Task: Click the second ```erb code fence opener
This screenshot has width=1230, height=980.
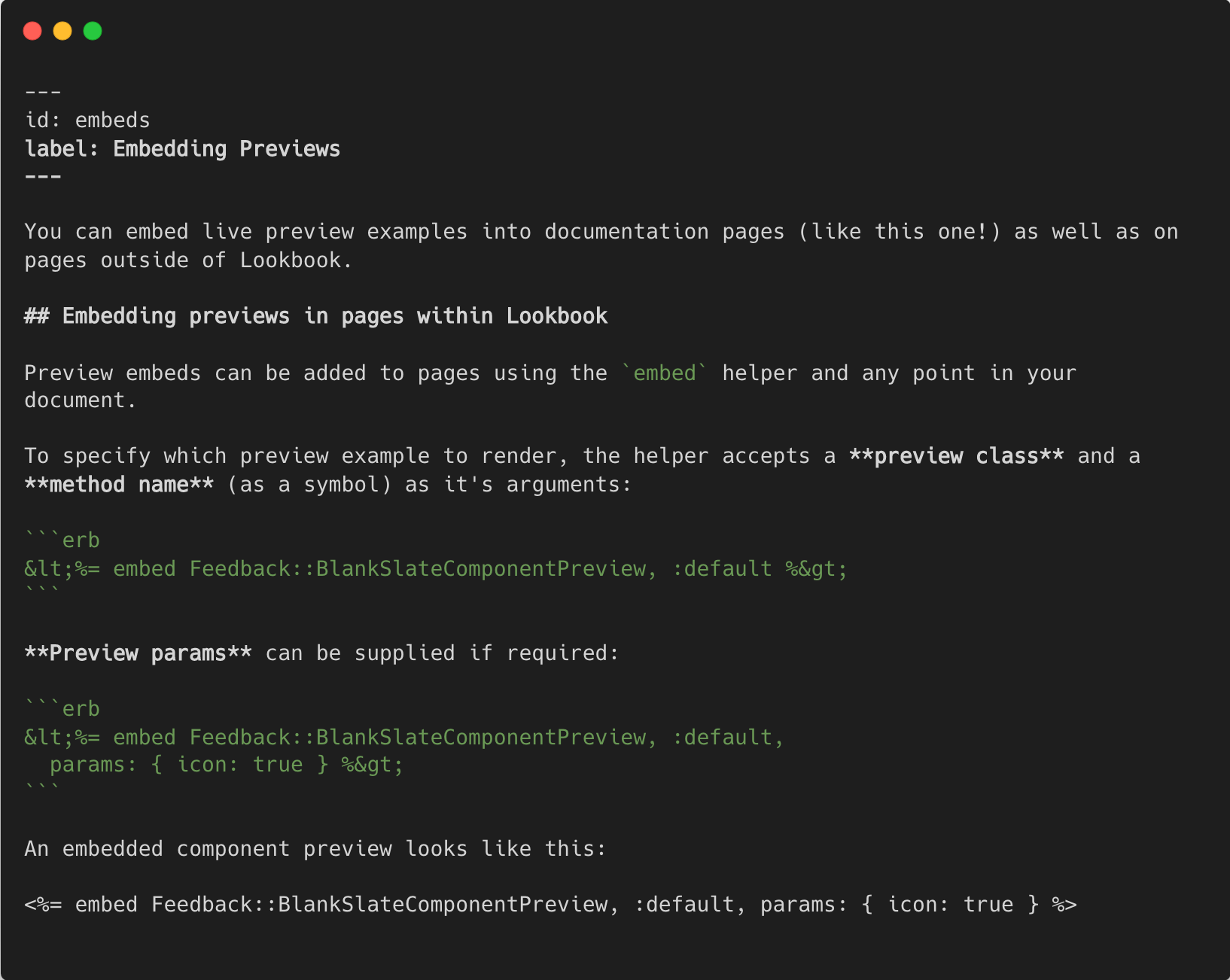Action: (x=62, y=709)
